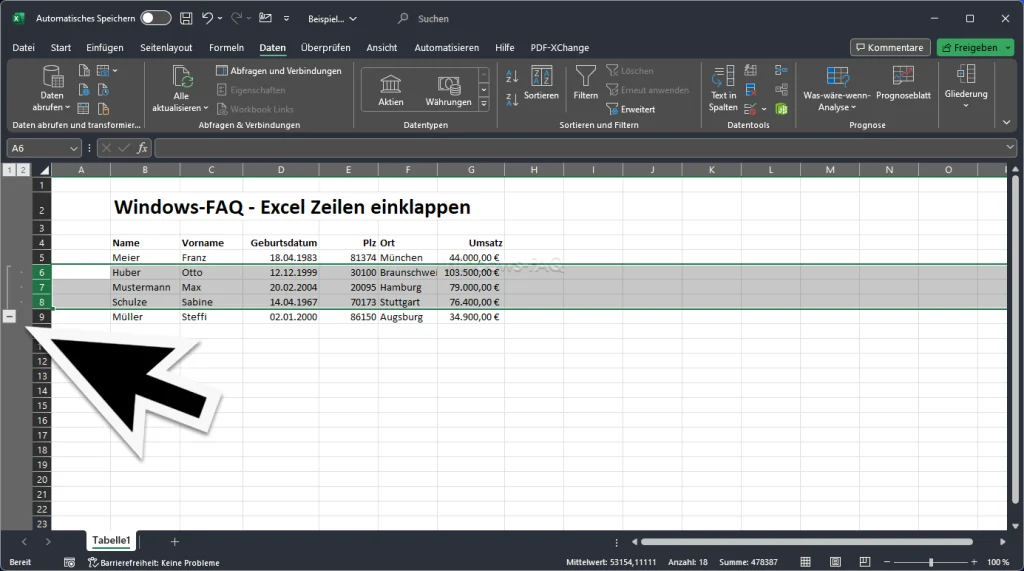Switch to Umbruchvorschau view icon
The height and width of the screenshot is (571, 1024).
click(865, 562)
